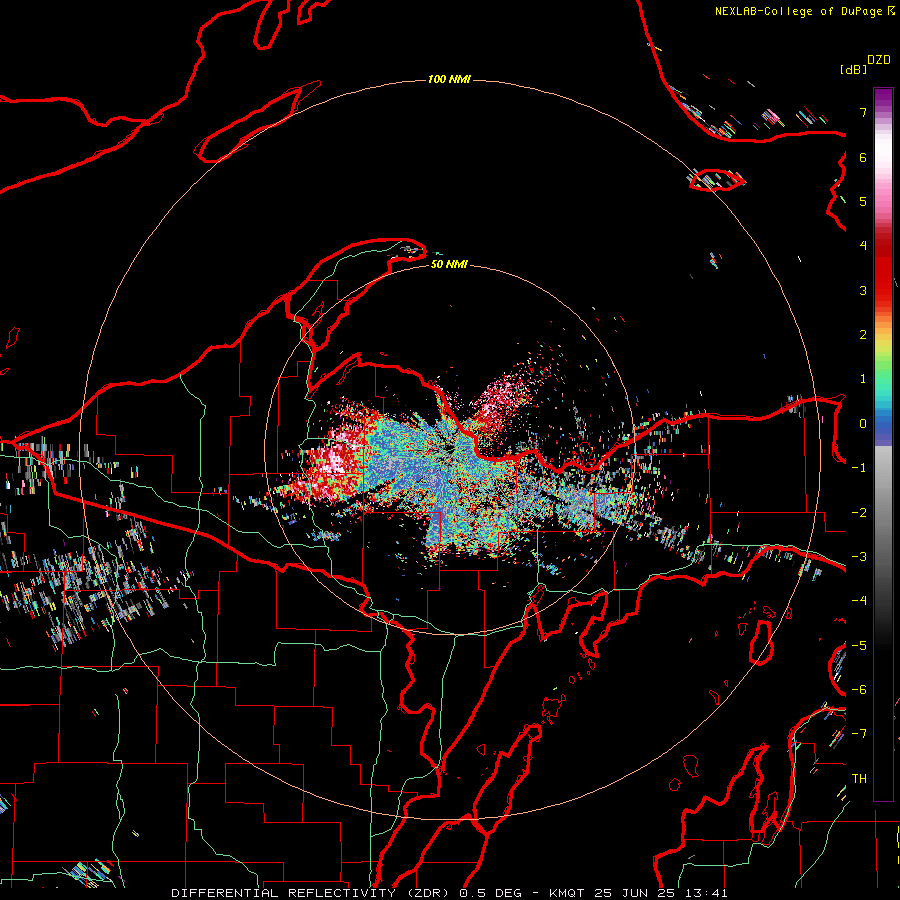Image resolution: width=900 pixels, height=900 pixels.
Task: Select the 100 NMI range ring label
Action: tap(449, 79)
